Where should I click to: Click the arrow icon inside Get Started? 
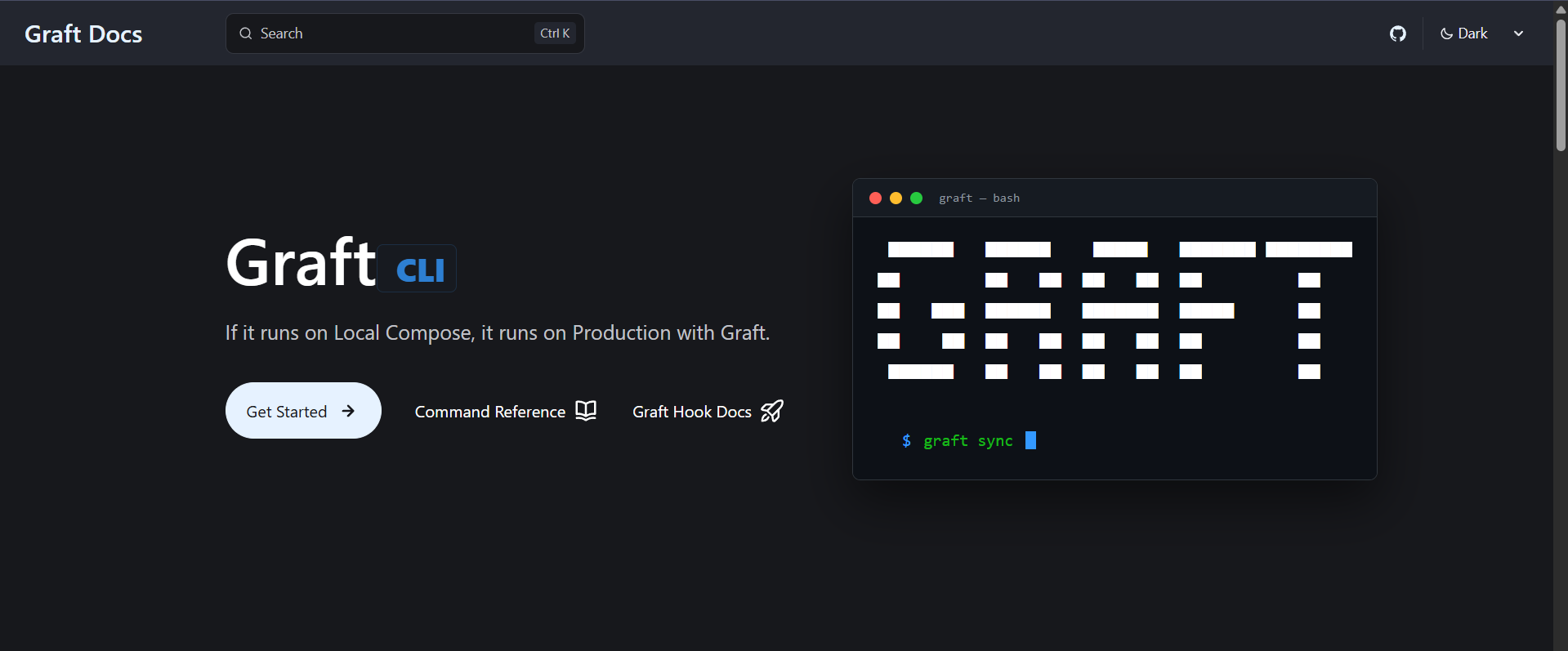click(x=348, y=411)
